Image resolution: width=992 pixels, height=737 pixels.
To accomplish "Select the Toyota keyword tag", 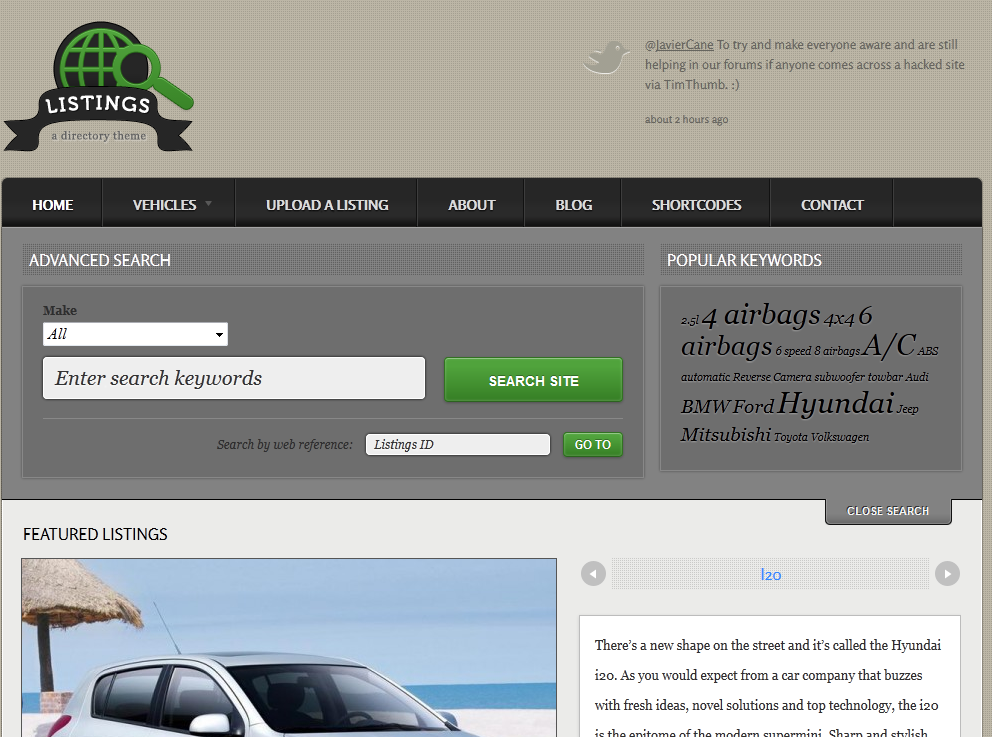I will [791, 437].
